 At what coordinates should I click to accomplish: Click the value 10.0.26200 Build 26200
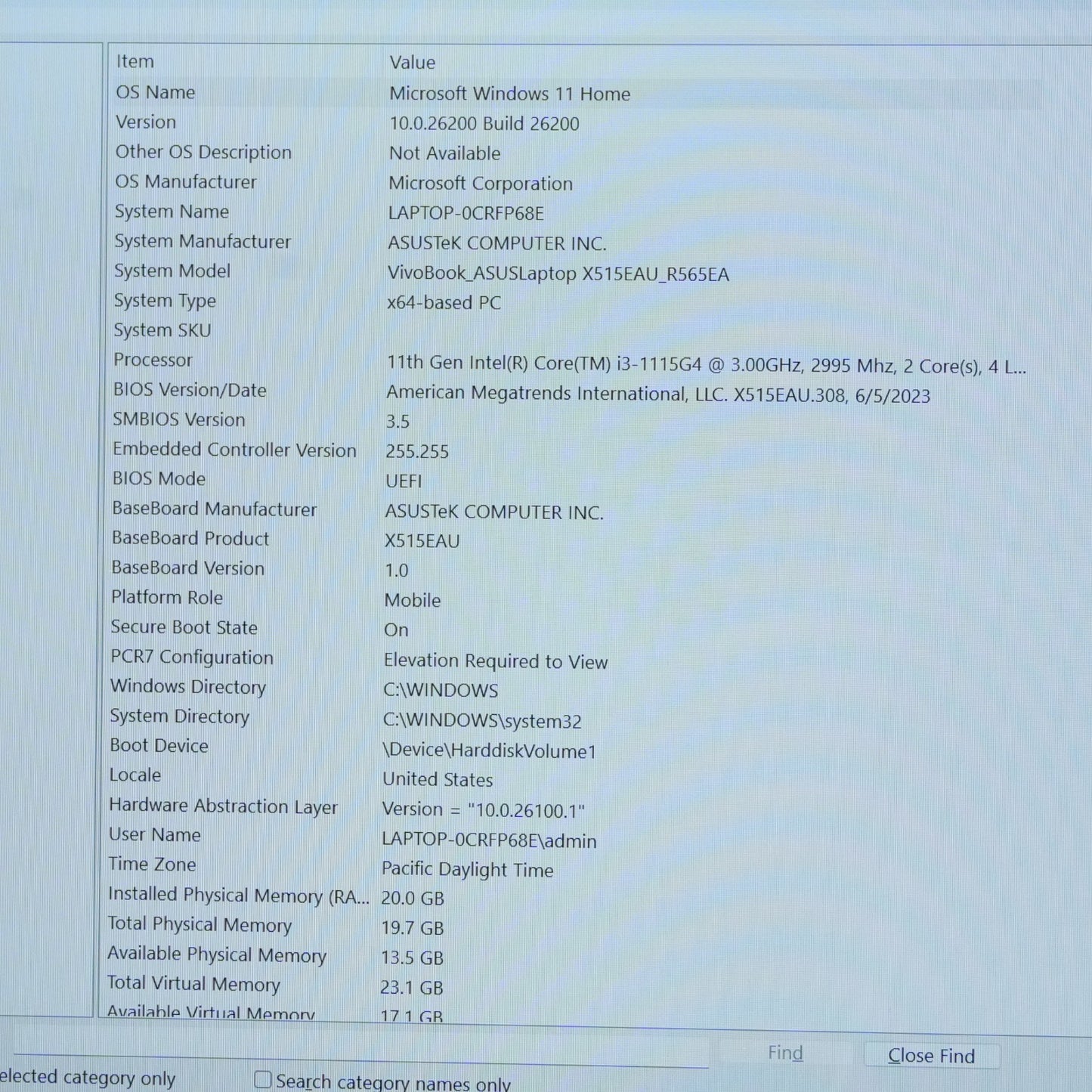(484, 124)
